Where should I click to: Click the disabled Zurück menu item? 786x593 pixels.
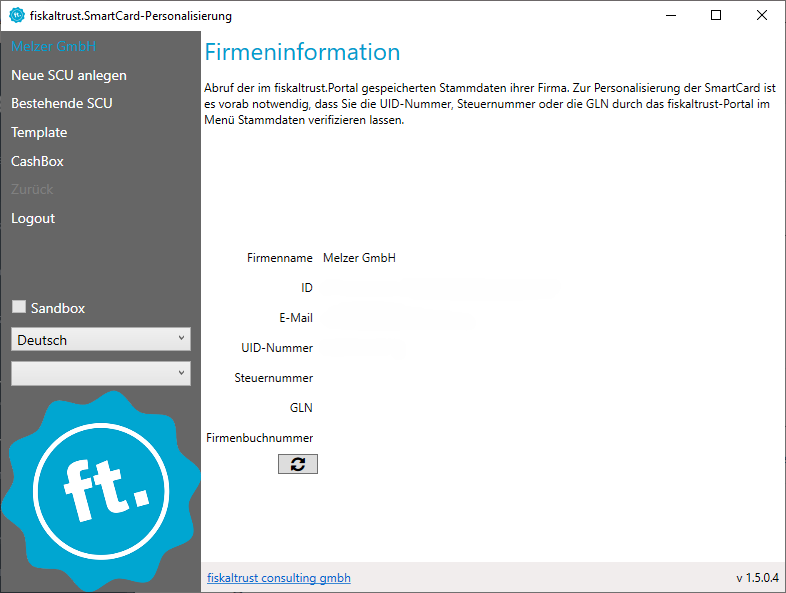click(32, 189)
